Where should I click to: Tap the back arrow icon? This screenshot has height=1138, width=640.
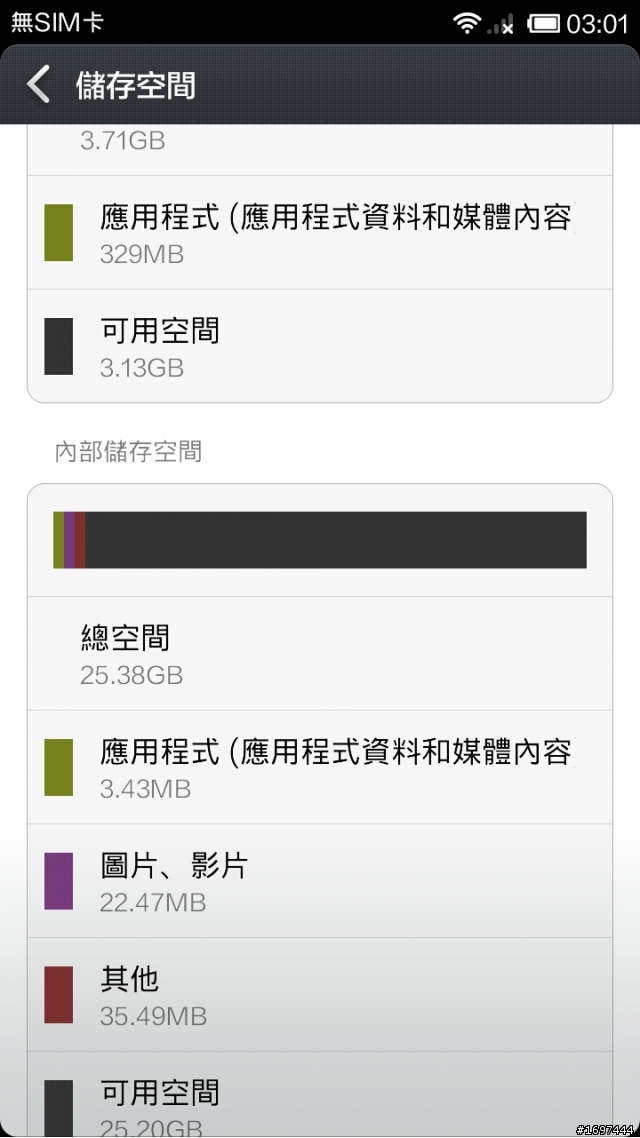click(x=38, y=85)
